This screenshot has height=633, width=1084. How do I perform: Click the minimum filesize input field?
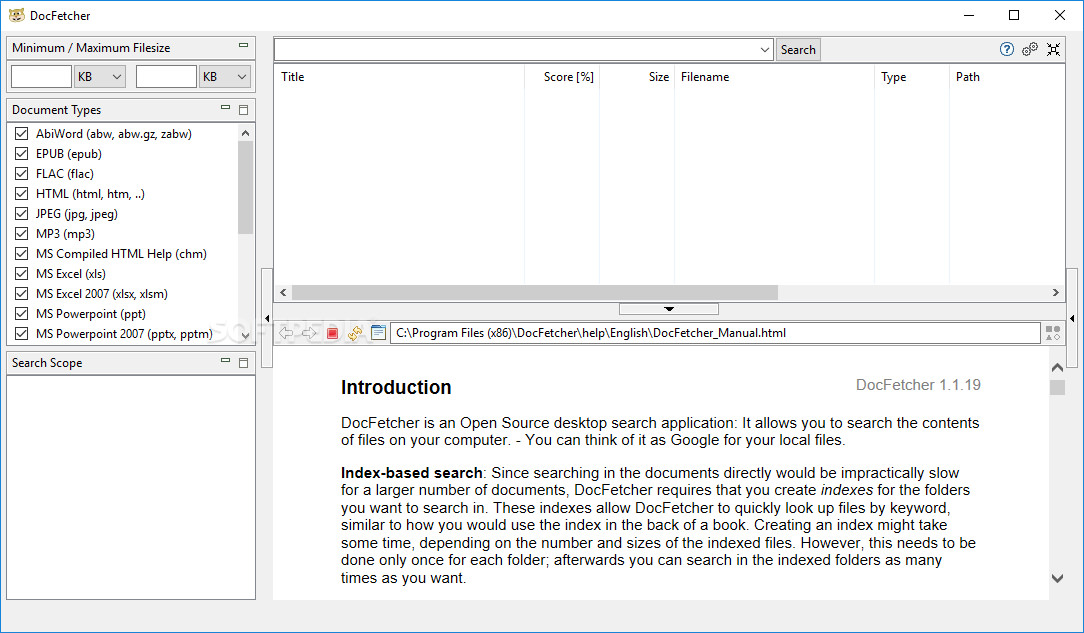coord(40,75)
